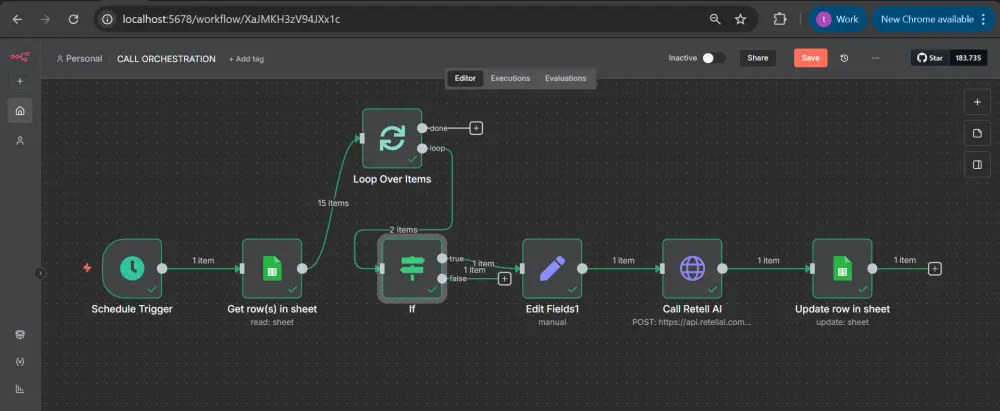Switch to the Evaluations tab
Image resolution: width=1000 pixels, height=411 pixels.
pyautogui.click(x=565, y=78)
